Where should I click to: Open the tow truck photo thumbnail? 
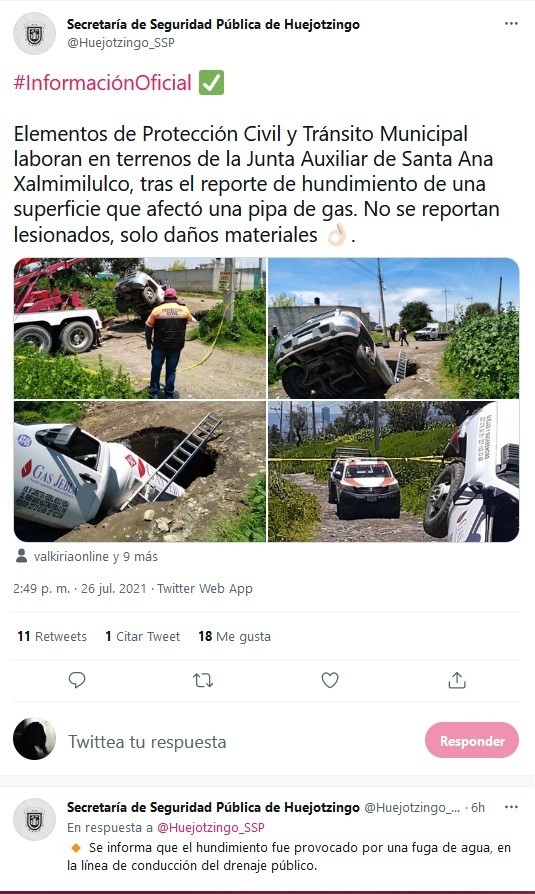tap(140, 328)
